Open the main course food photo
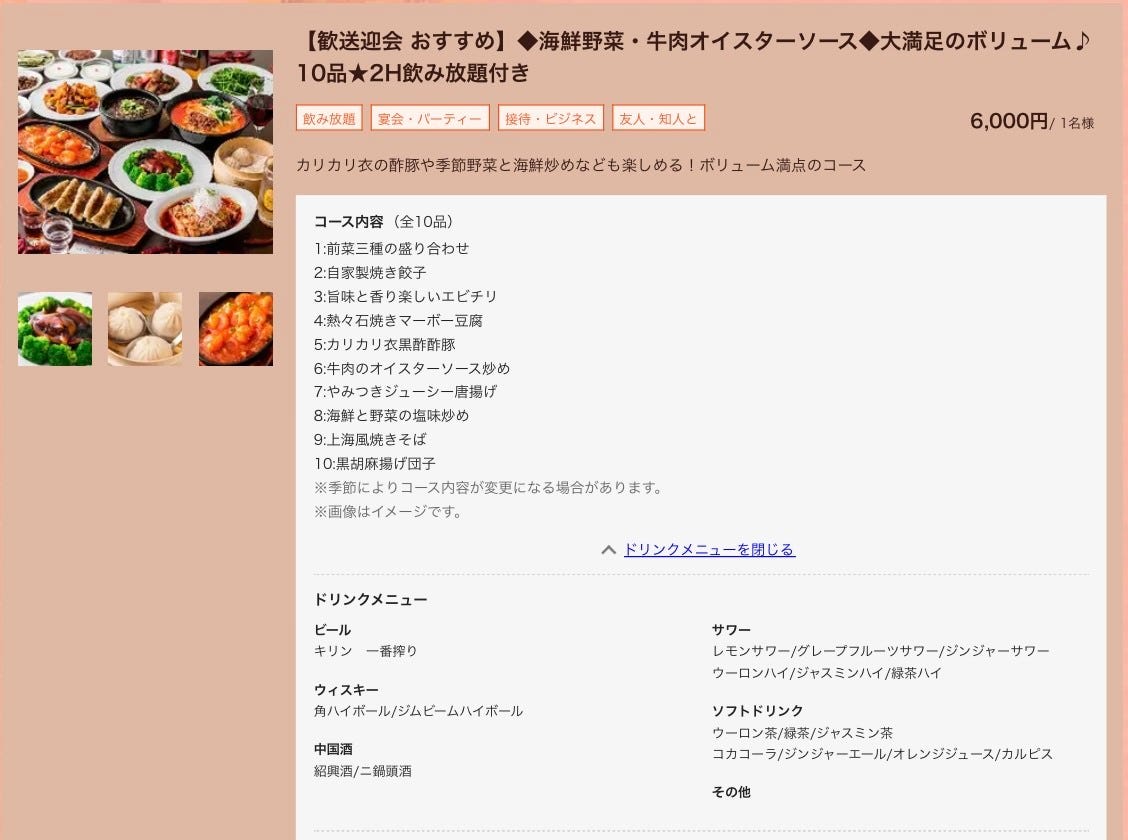The image size is (1128, 840). (145, 152)
